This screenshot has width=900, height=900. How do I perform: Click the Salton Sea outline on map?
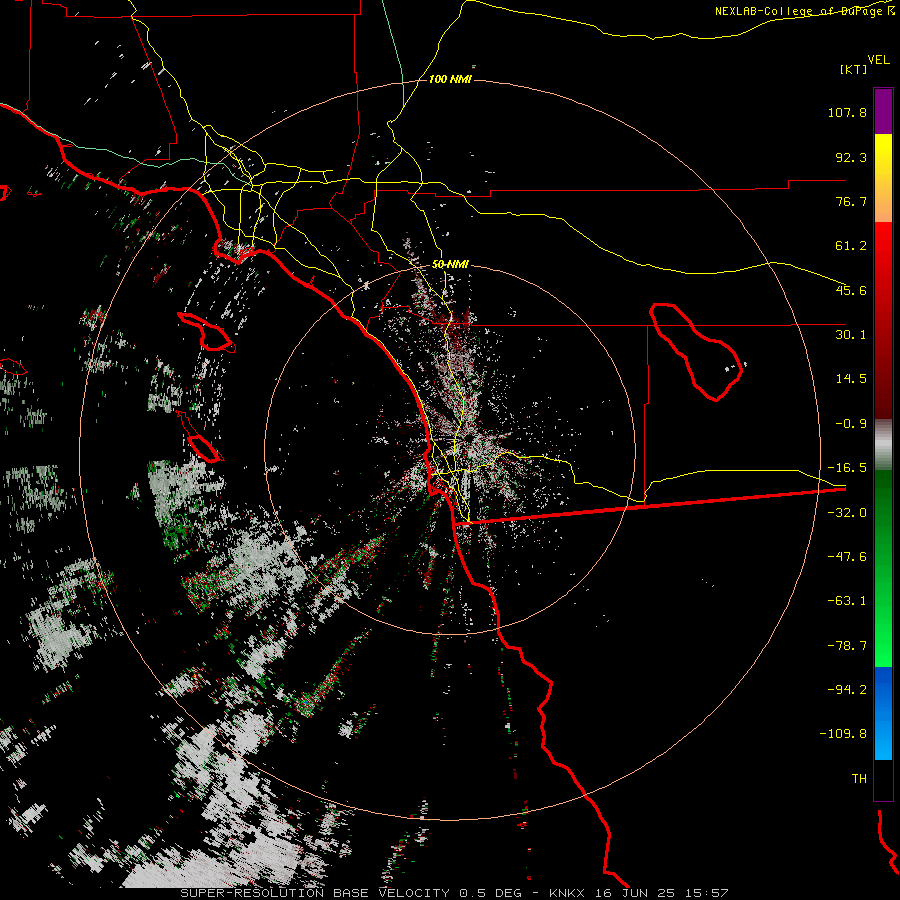click(x=696, y=351)
